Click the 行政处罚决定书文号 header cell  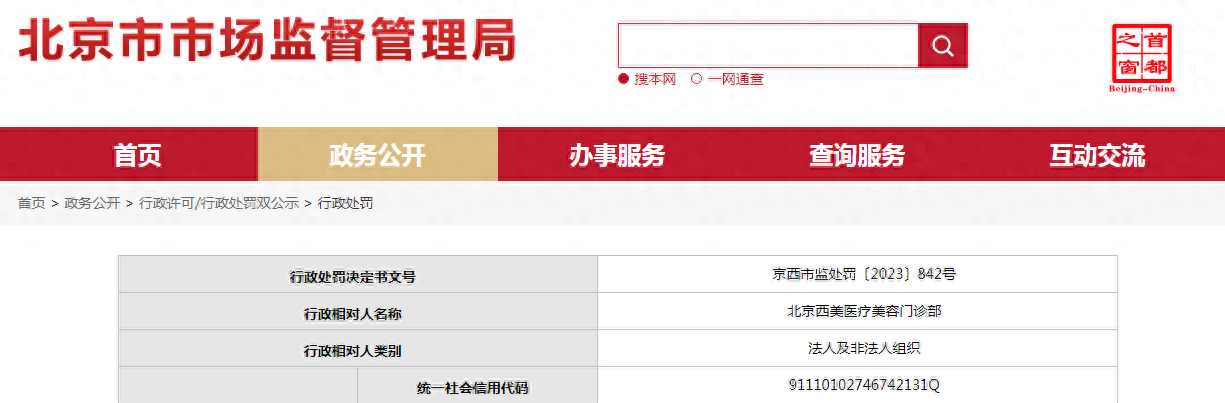pyautogui.click(x=358, y=276)
